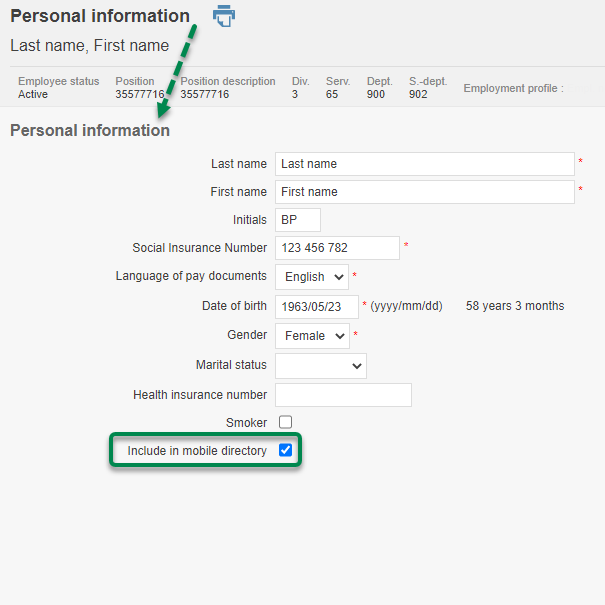Untick Include in mobile directory
This screenshot has width=605, height=605.
[286, 451]
